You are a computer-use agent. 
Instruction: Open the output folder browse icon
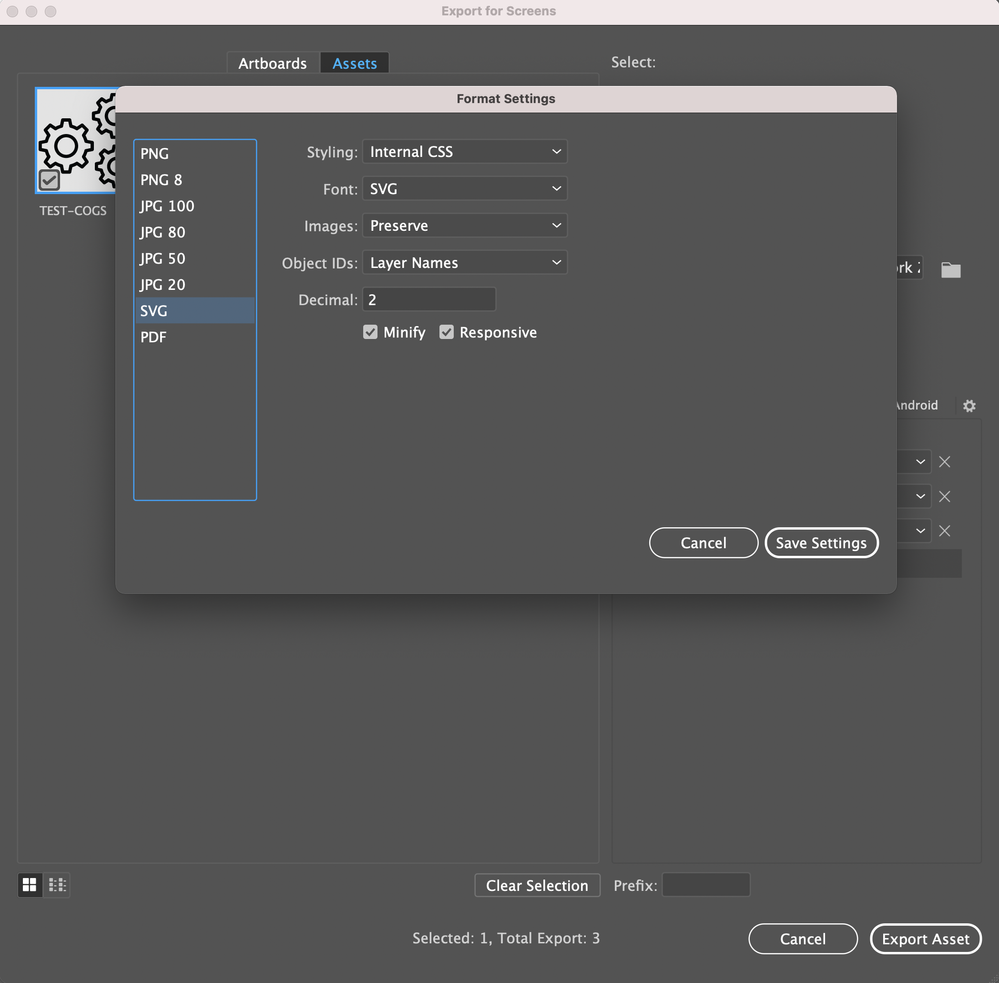(x=951, y=269)
